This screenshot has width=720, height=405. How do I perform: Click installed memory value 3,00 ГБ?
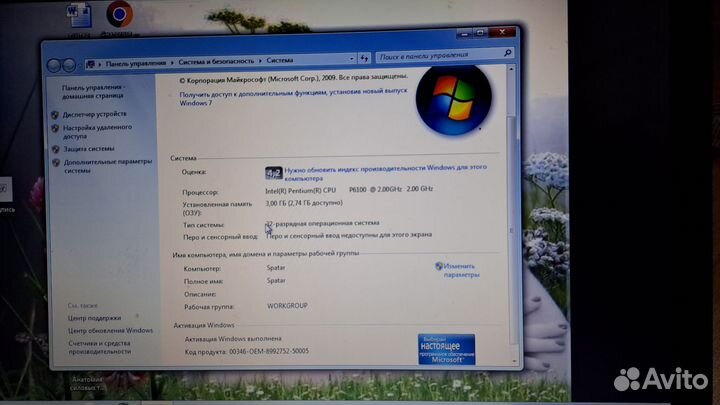pyautogui.click(x=304, y=203)
